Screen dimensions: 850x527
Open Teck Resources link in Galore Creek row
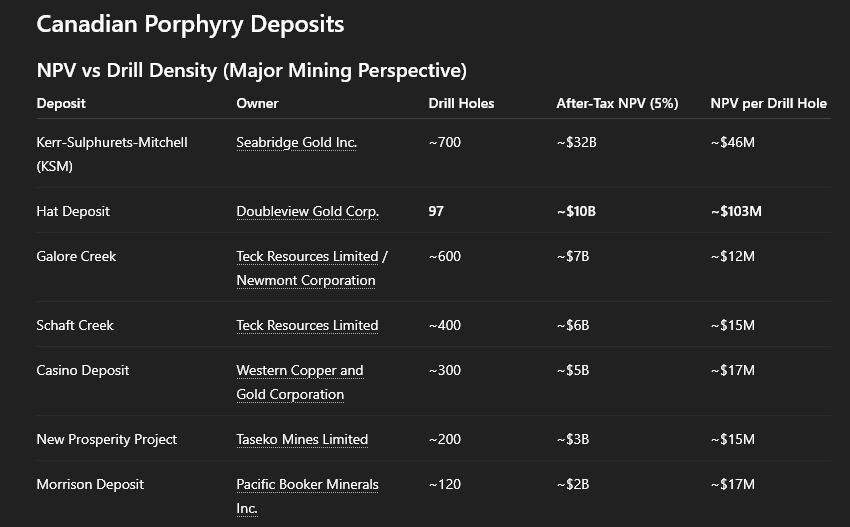click(307, 257)
